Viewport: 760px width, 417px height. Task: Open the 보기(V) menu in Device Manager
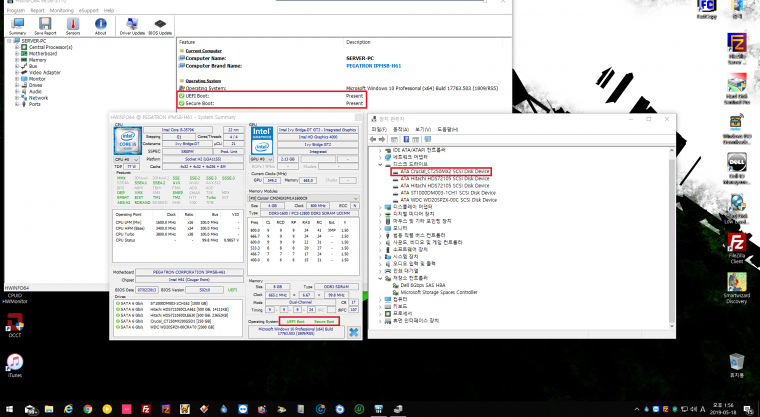[x=423, y=129]
